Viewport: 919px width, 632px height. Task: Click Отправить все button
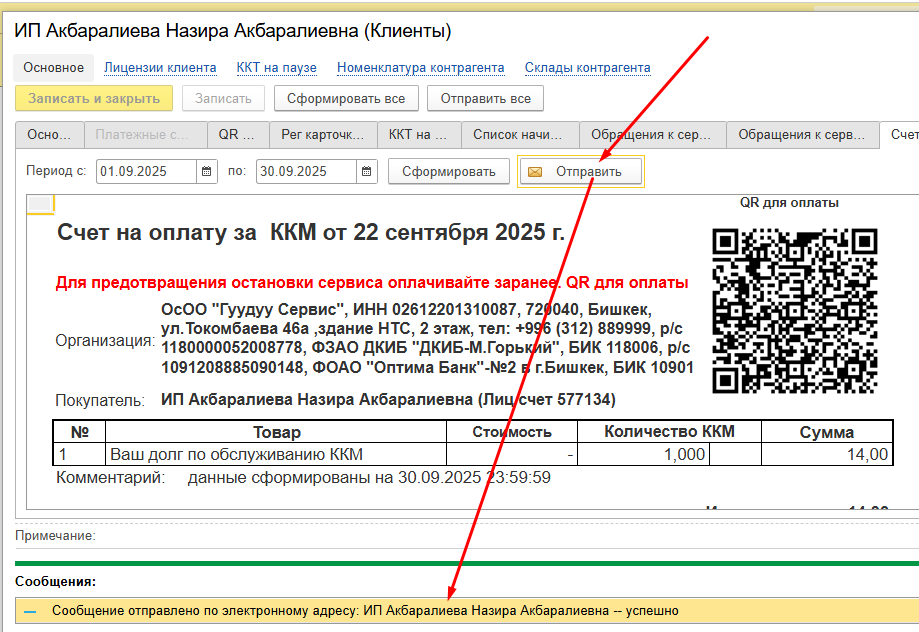click(x=485, y=98)
